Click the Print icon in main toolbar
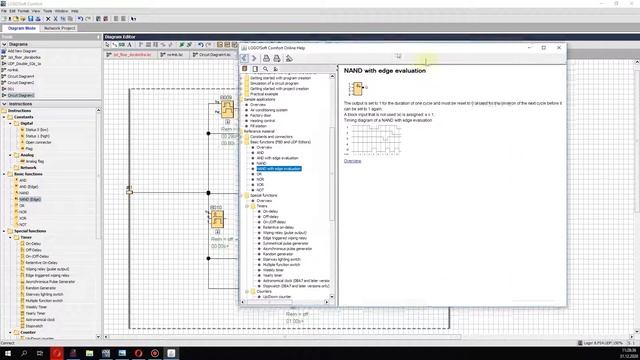This screenshot has height=360, width=640. pyautogui.click(x=38, y=19)
